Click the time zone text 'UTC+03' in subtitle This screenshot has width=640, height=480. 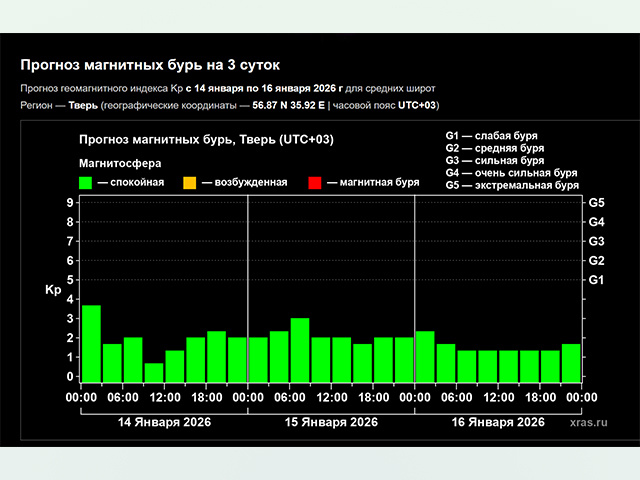pyautogui.click(x=417, y=105)
